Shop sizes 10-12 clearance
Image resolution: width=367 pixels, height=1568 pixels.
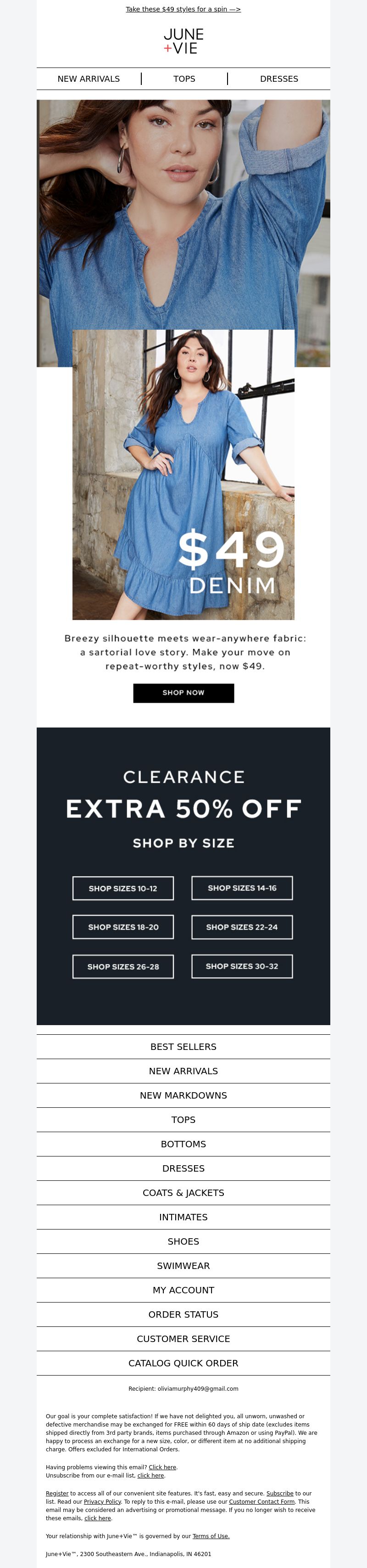[123, 888]
